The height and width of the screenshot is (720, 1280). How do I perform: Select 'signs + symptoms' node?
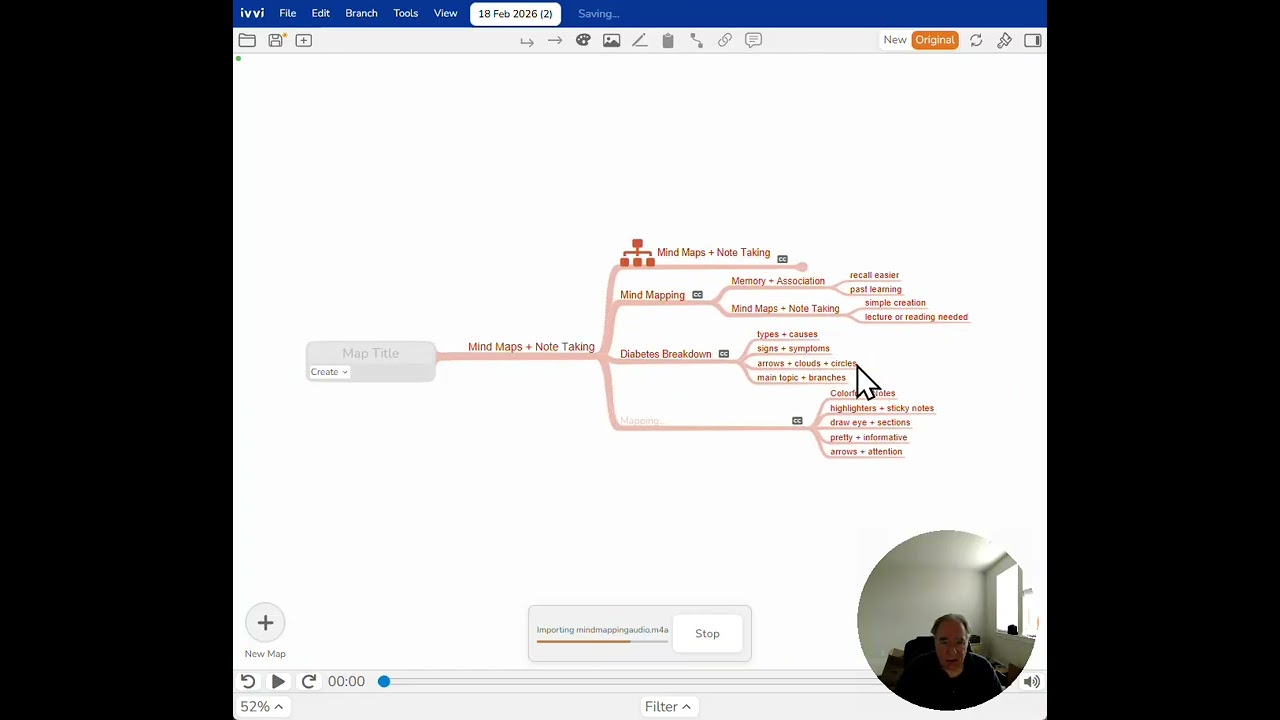[793, 349]
